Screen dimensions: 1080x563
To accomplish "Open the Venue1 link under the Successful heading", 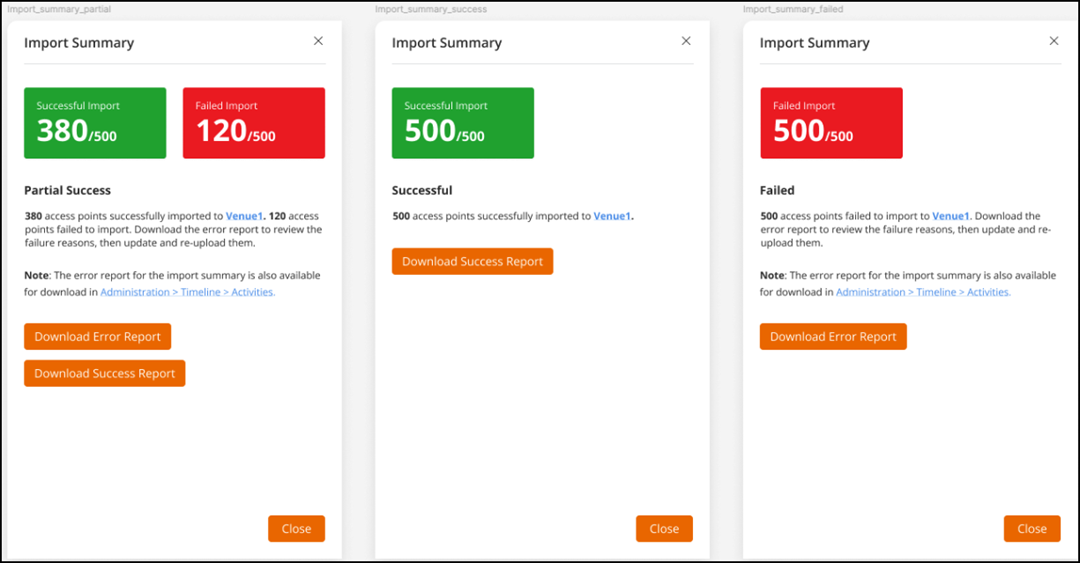I will pyautogui.click(x=613, y=216).
